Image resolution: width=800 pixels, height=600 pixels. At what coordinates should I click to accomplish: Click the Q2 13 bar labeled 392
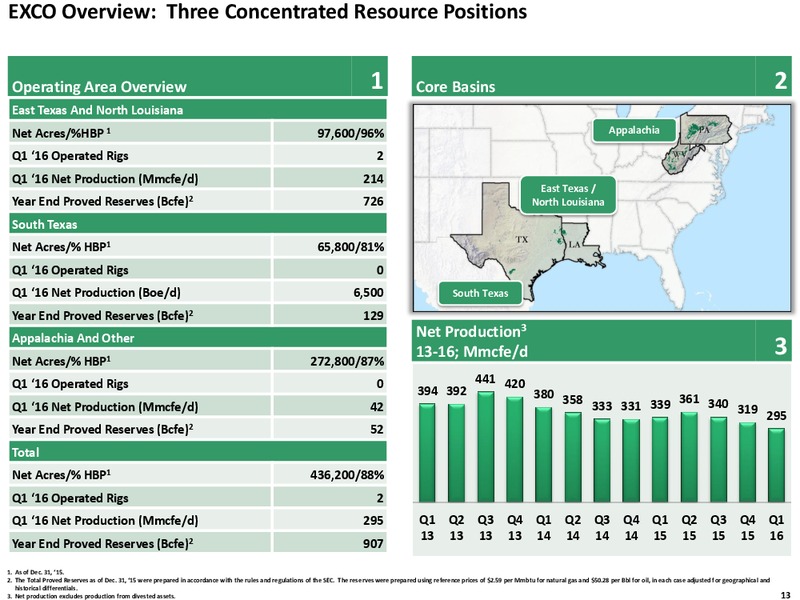(x=457, y=453)
